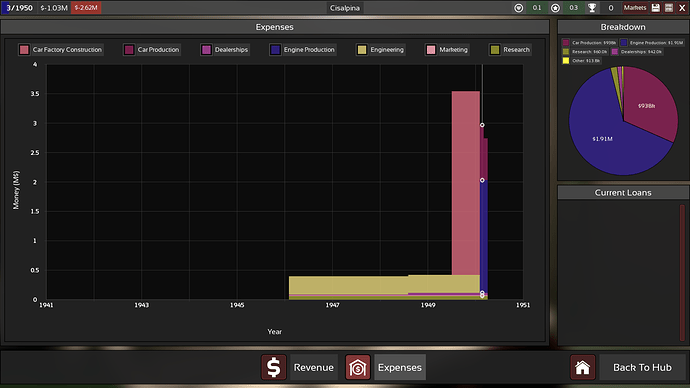Click the $-1.03M balance value
This screenshot has width=690, height=388.
(54, 7)
